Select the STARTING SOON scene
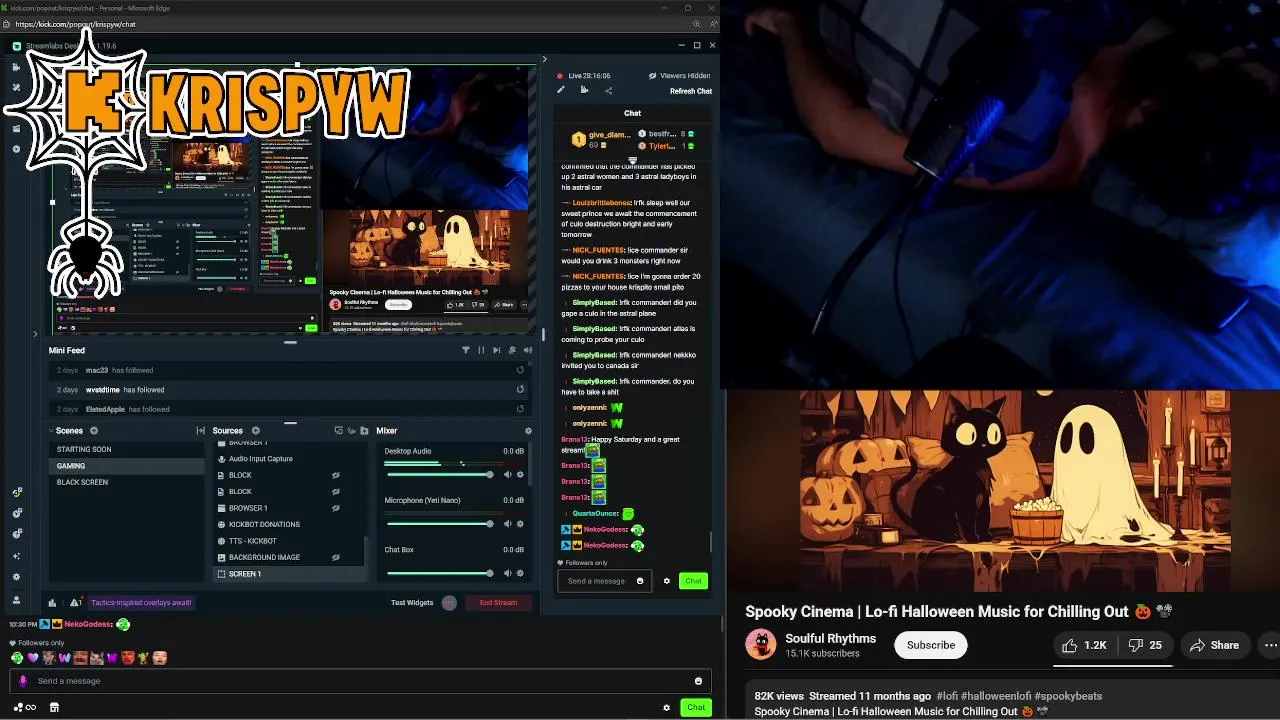1280x720 pixels. [126, 449]
